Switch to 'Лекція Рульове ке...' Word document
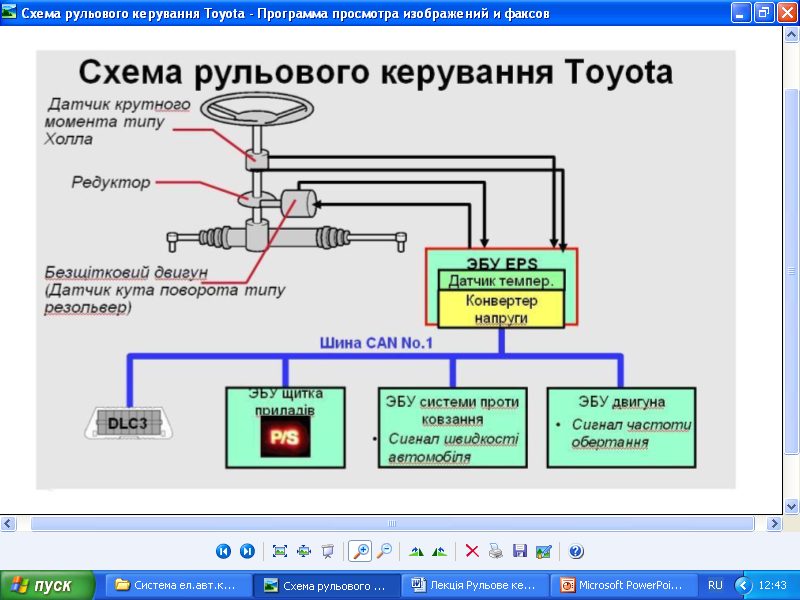 click(476, 585)
